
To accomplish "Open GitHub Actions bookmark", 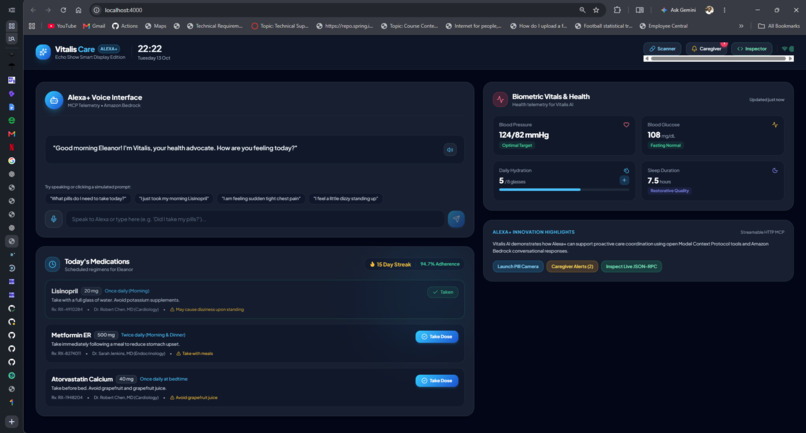I will (125, 26).
